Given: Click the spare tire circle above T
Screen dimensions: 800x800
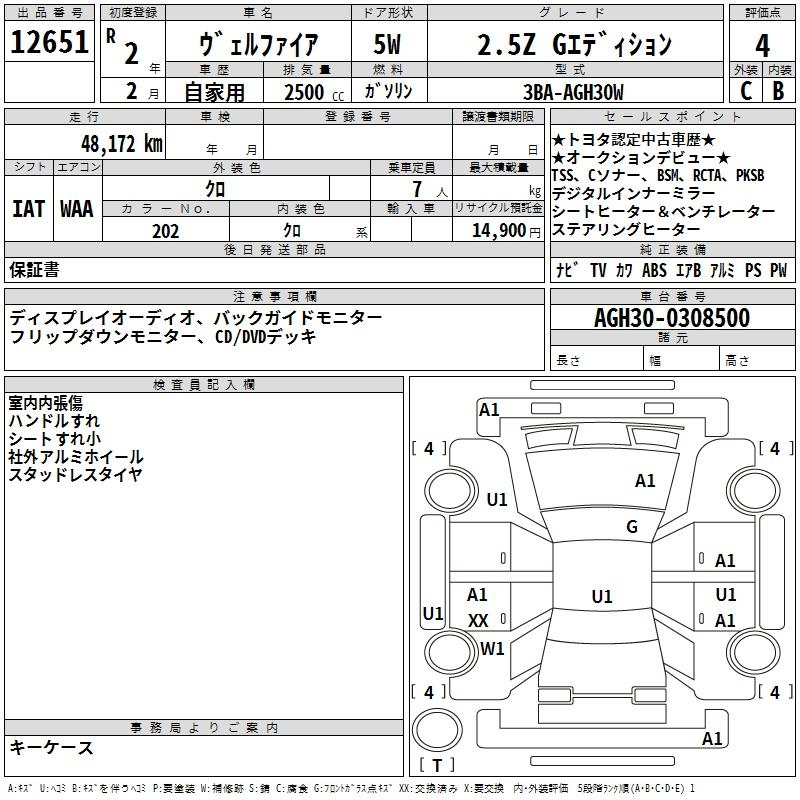Looking at the screenshot, I should (x=437, y=730).
